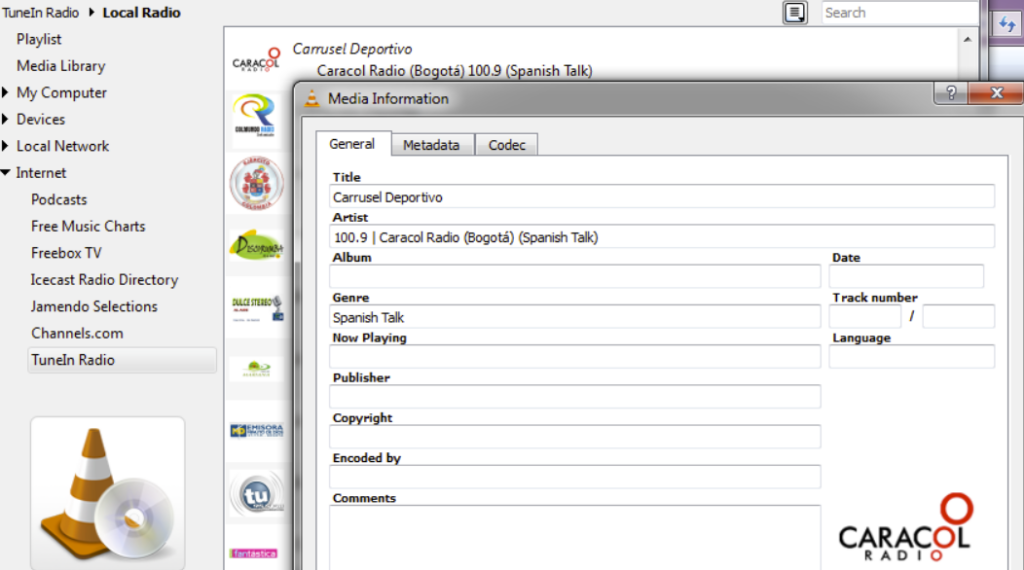Click the VLC cone icon in Media Information title
The image size is (1024, 570).
coord(312,98)
